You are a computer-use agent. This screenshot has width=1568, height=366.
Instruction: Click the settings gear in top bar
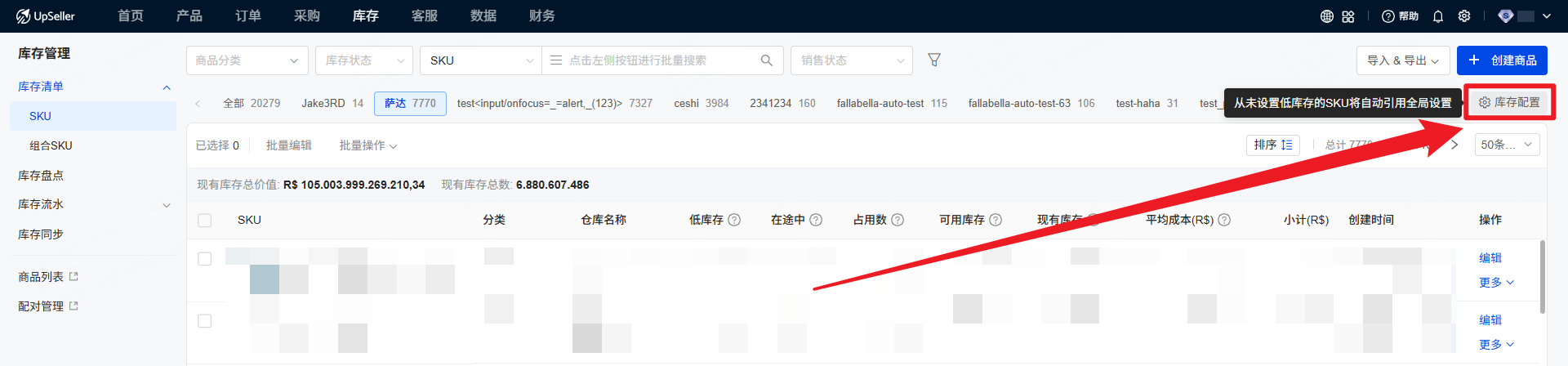click(1464, 16)
